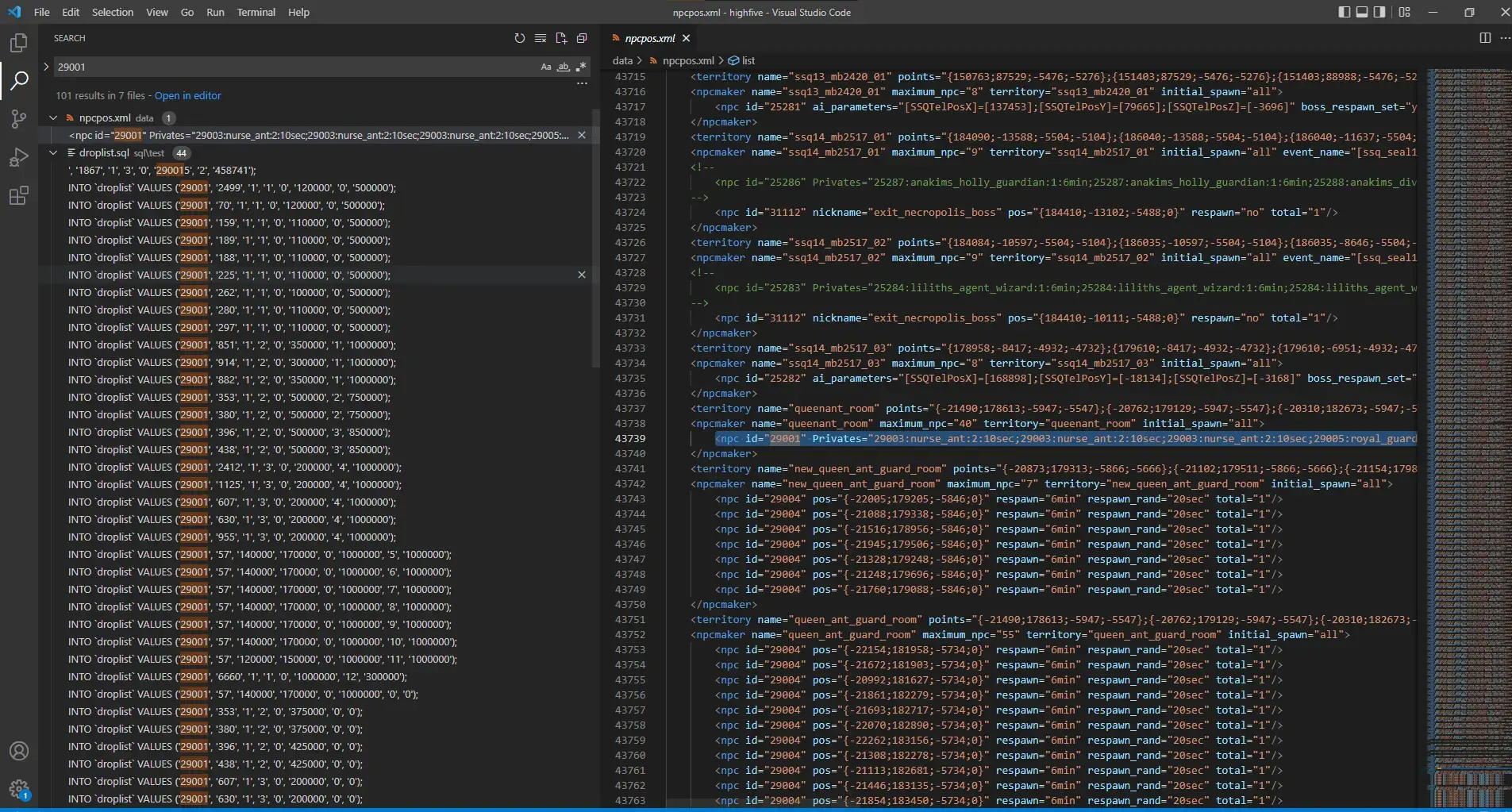
Task: Open search match with value '6660'
Action: point(237,676)
